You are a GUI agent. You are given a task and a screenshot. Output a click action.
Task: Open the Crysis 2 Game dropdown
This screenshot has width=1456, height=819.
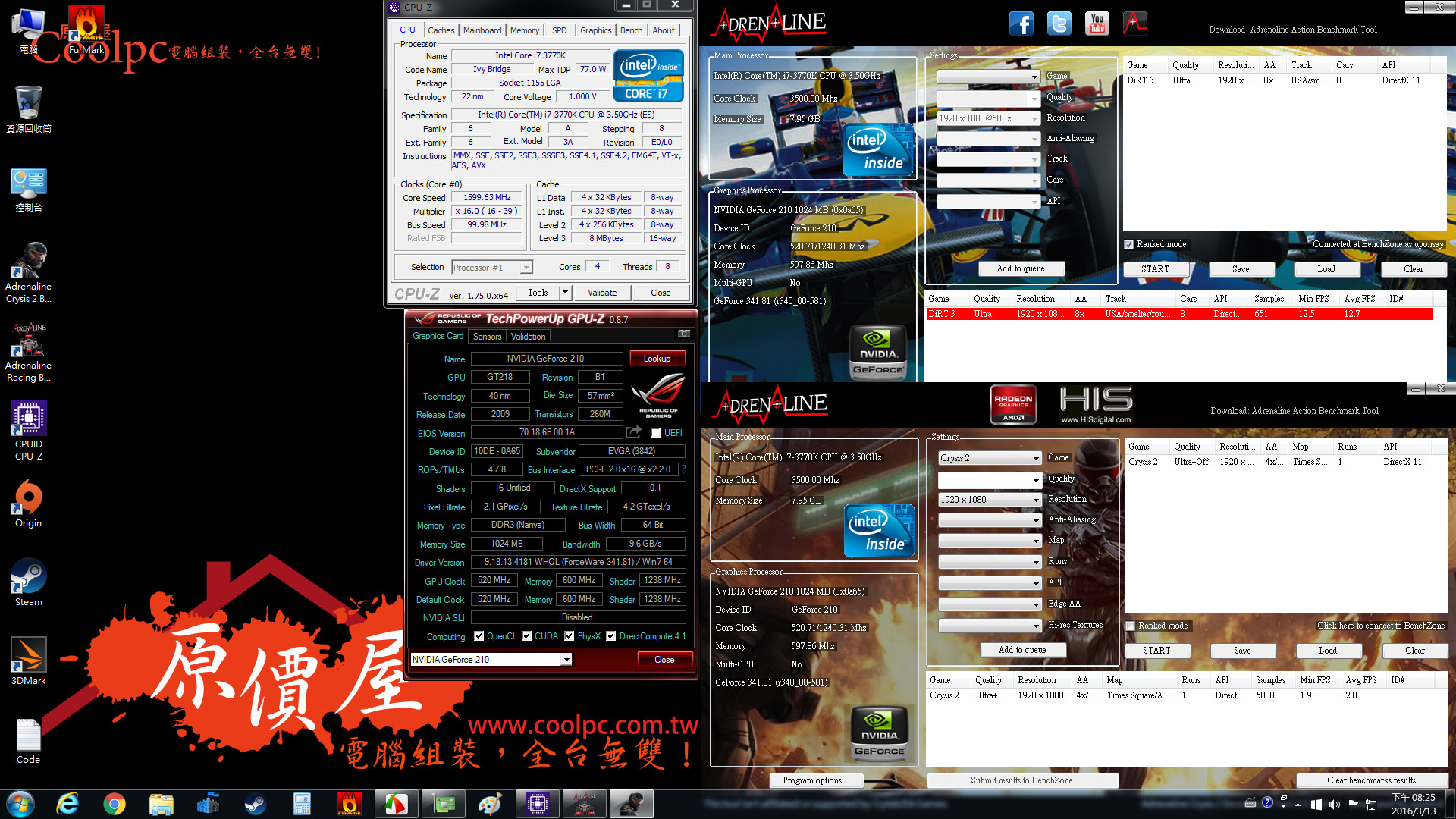point(989,458)
